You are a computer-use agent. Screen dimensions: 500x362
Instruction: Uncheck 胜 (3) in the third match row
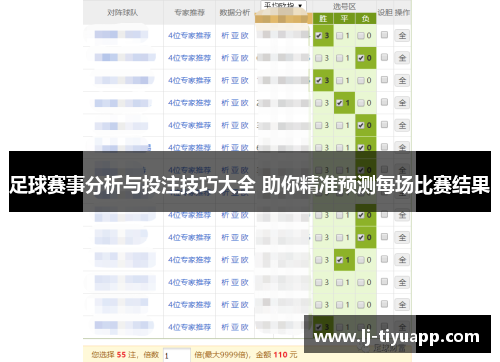point(319,80)
